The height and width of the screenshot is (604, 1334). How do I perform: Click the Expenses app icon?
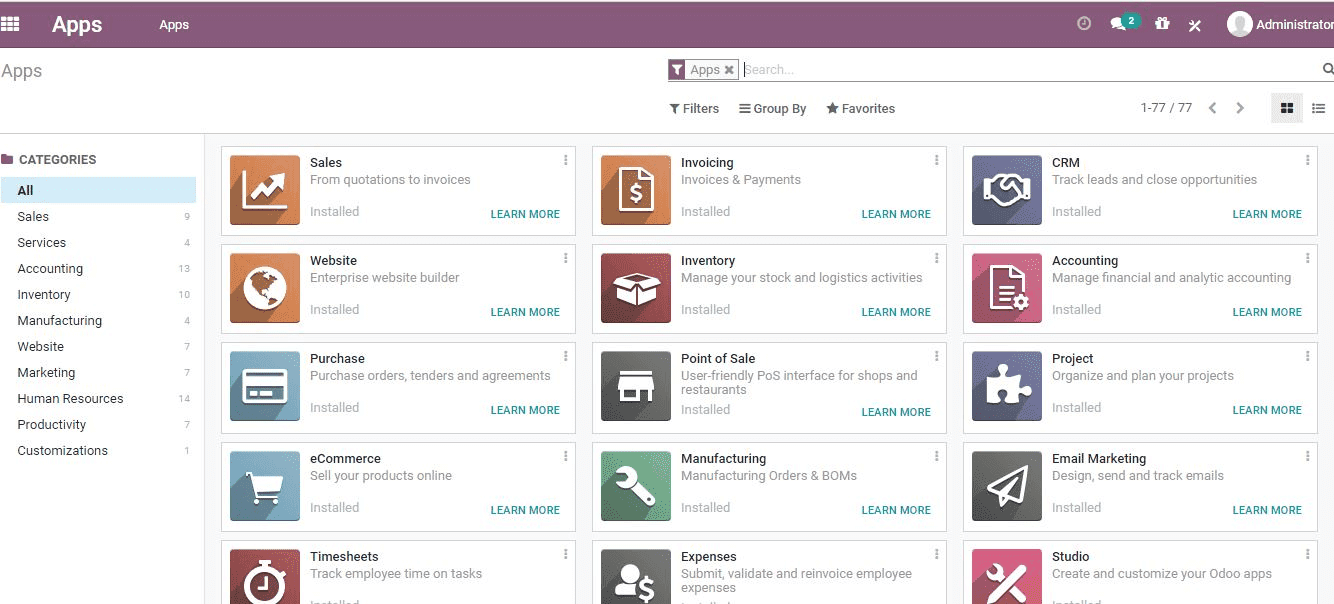pos(636,576)
